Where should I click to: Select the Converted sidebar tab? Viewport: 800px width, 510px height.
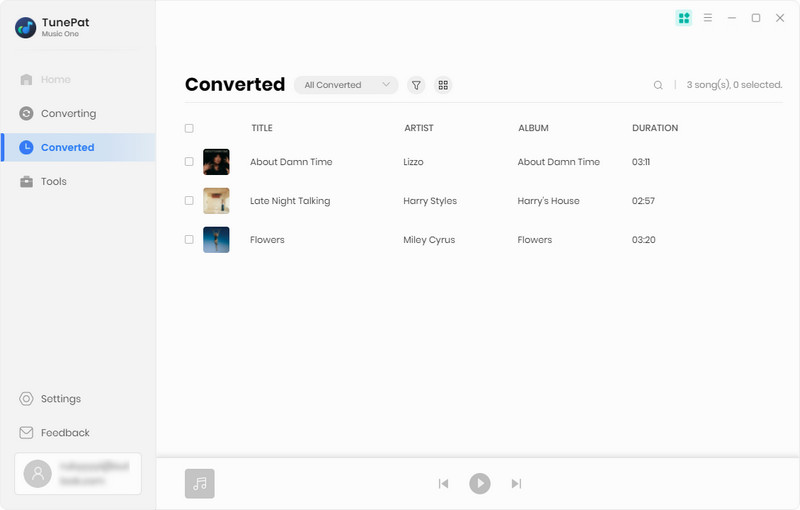tap(79, 147)
